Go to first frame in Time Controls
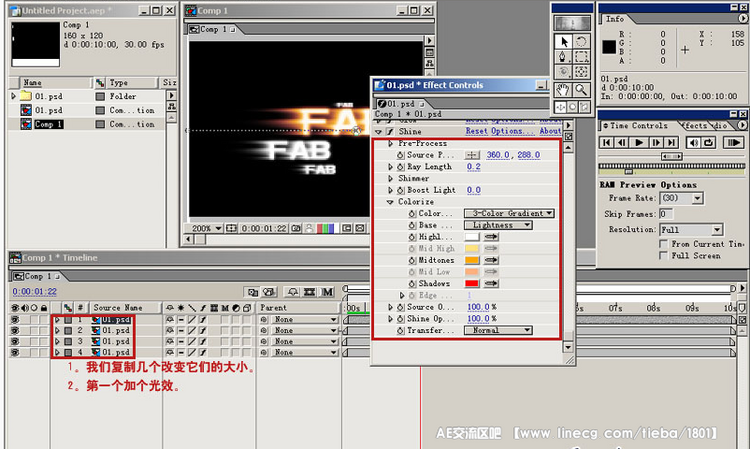Viewport: 750px width, 449px height. click(x=606, y=142)
